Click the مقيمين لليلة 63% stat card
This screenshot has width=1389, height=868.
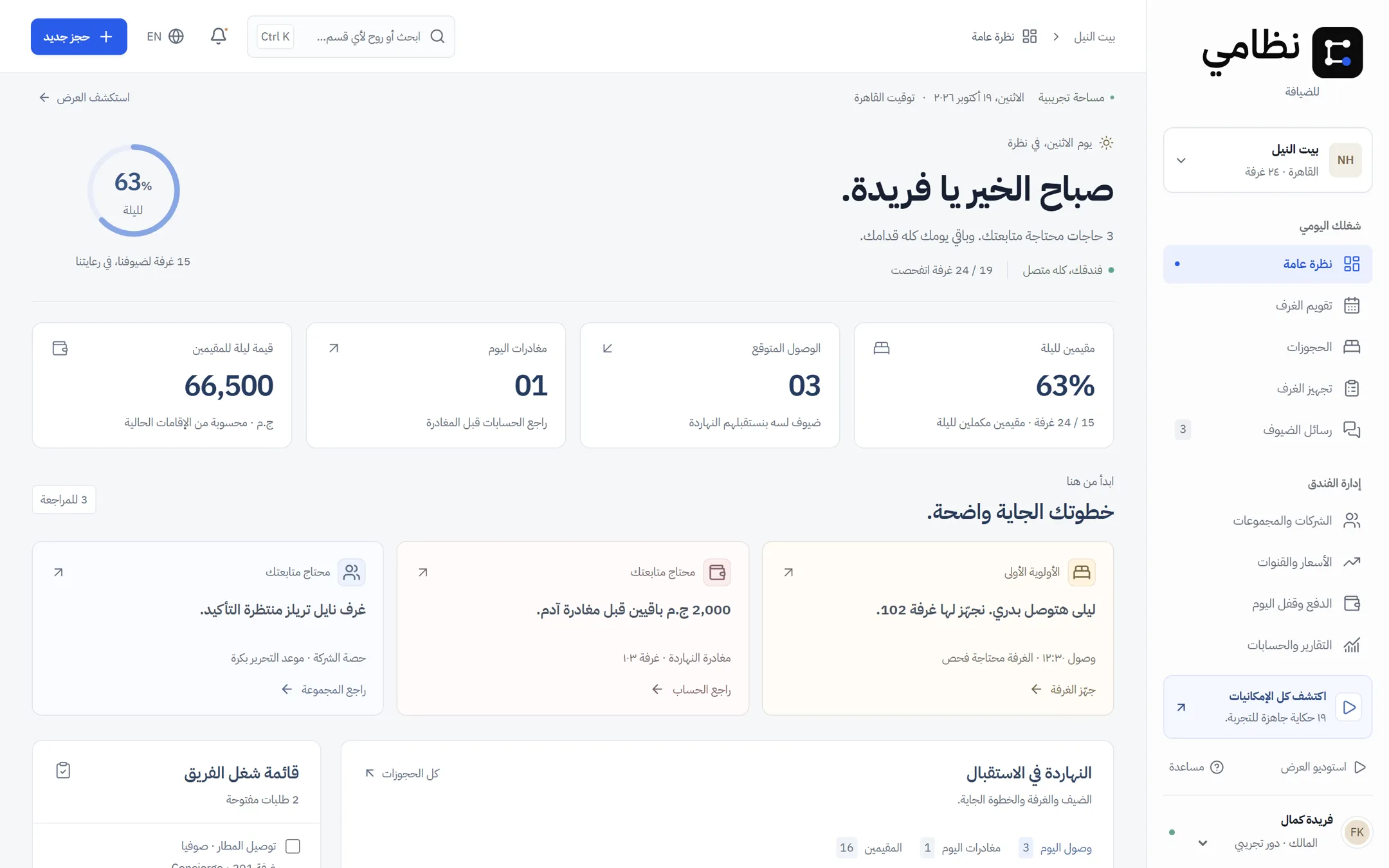(983, 385)
